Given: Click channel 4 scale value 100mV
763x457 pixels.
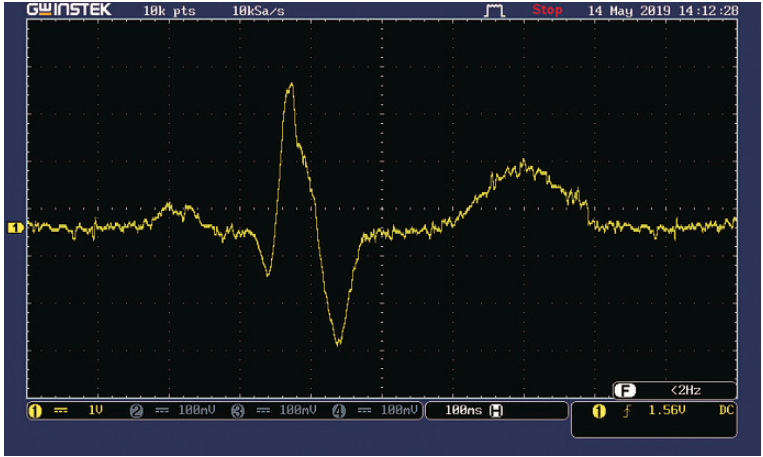Looking at the screenshot, I should tap(399, 410).
